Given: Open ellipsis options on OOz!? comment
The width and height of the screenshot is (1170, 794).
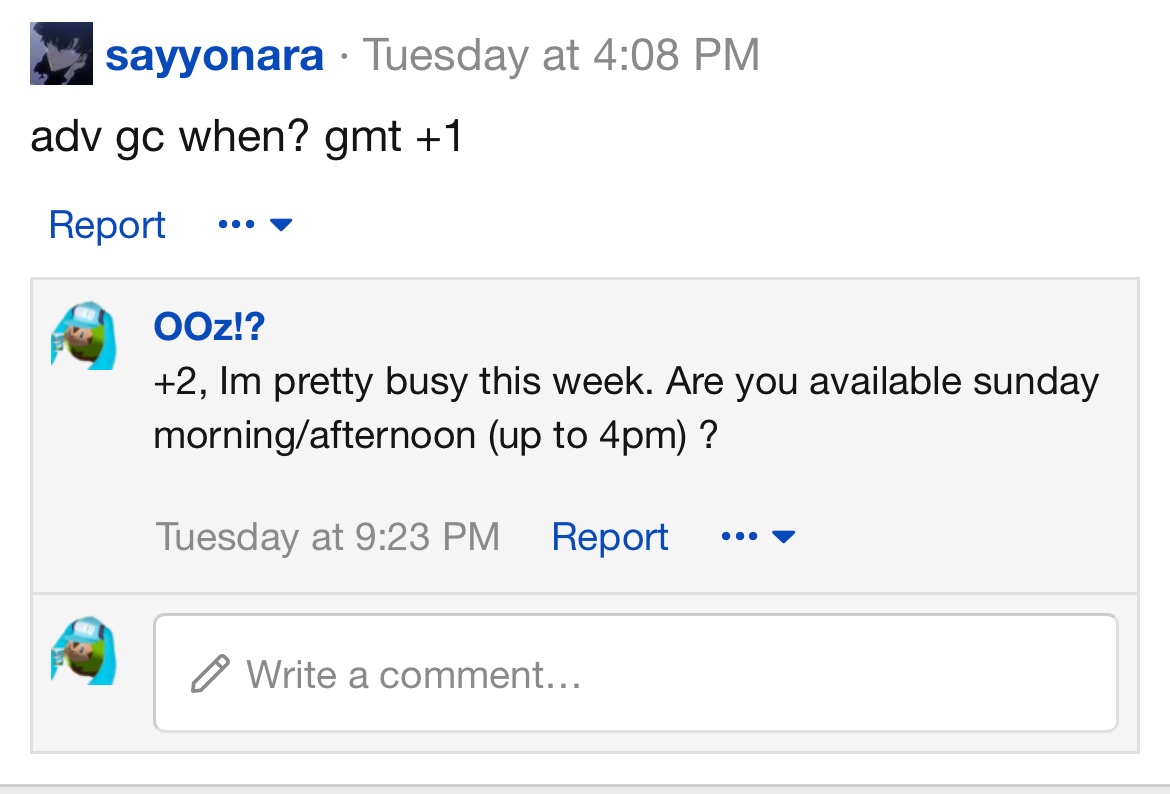Looking at the screenshot, I should click(739, 536).
